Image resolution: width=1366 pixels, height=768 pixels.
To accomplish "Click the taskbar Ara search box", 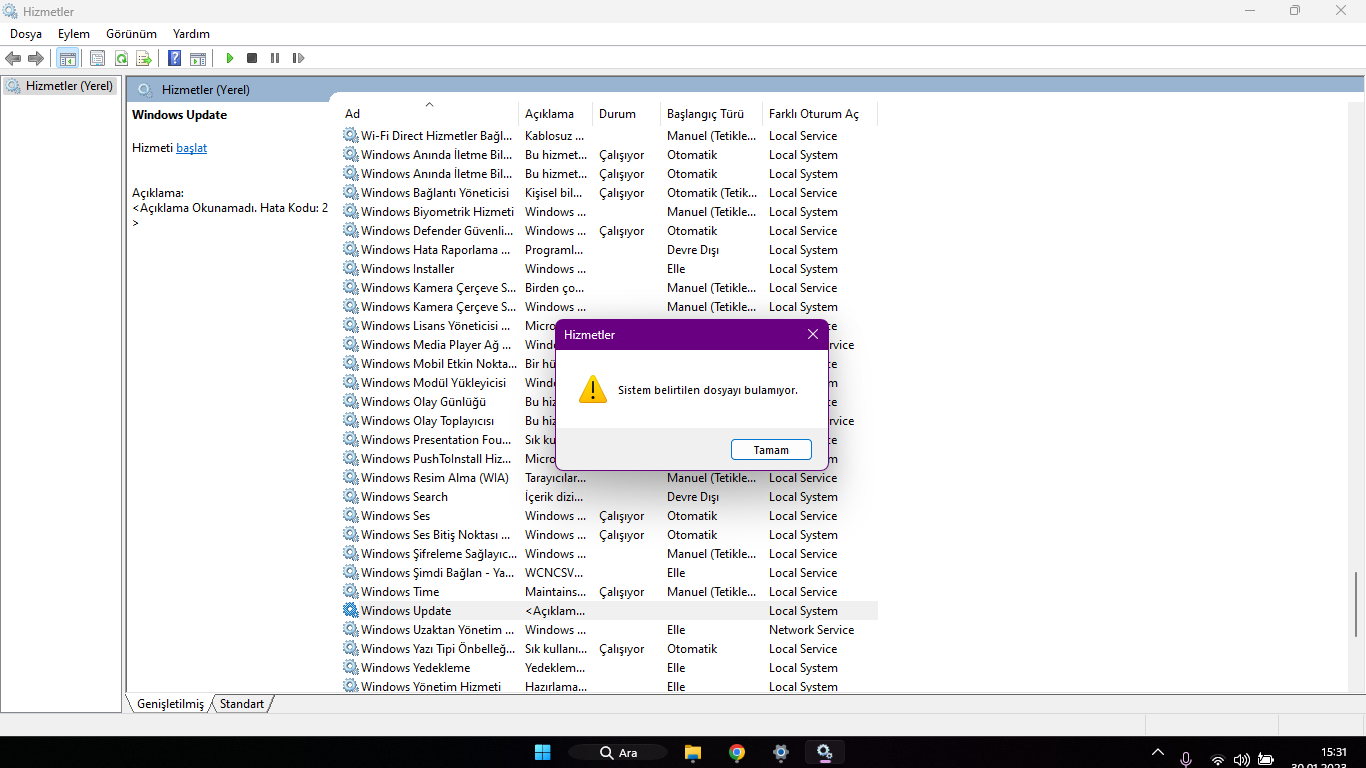I will pyautogui.click(x=617, y=752).
